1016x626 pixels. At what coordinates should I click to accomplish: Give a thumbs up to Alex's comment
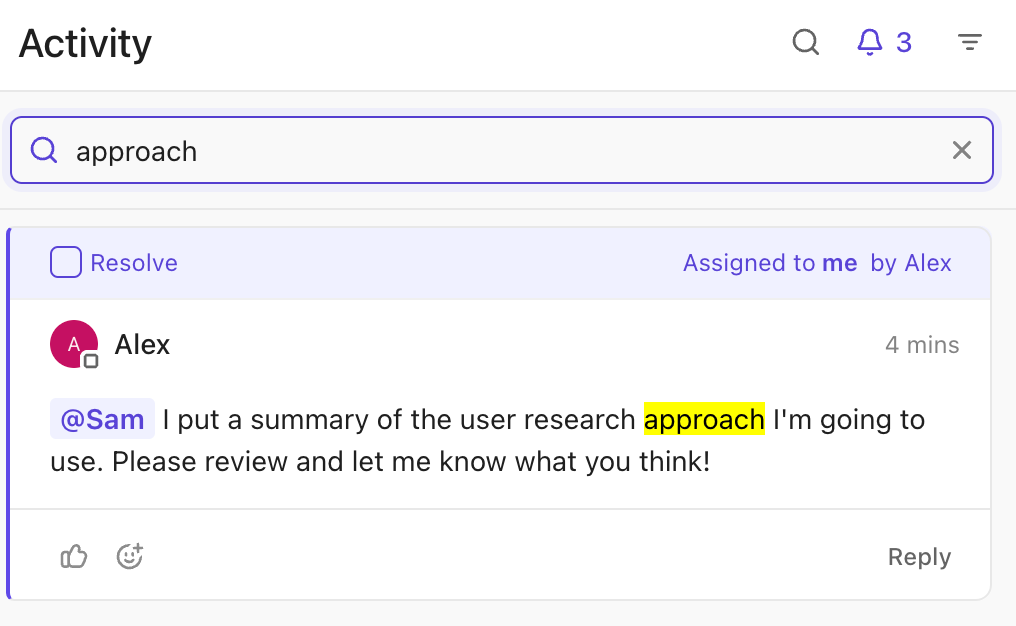(x=73, y=556)
